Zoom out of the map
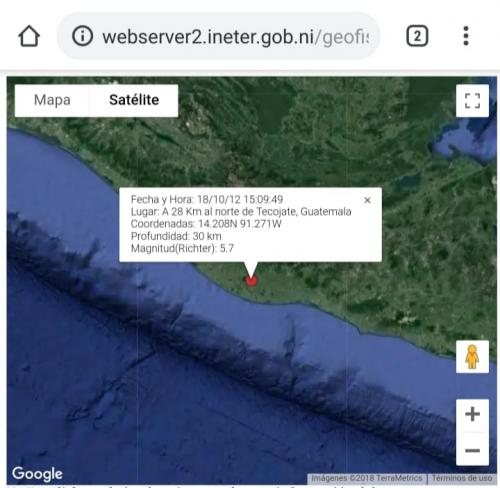 (x=472, y=450)
